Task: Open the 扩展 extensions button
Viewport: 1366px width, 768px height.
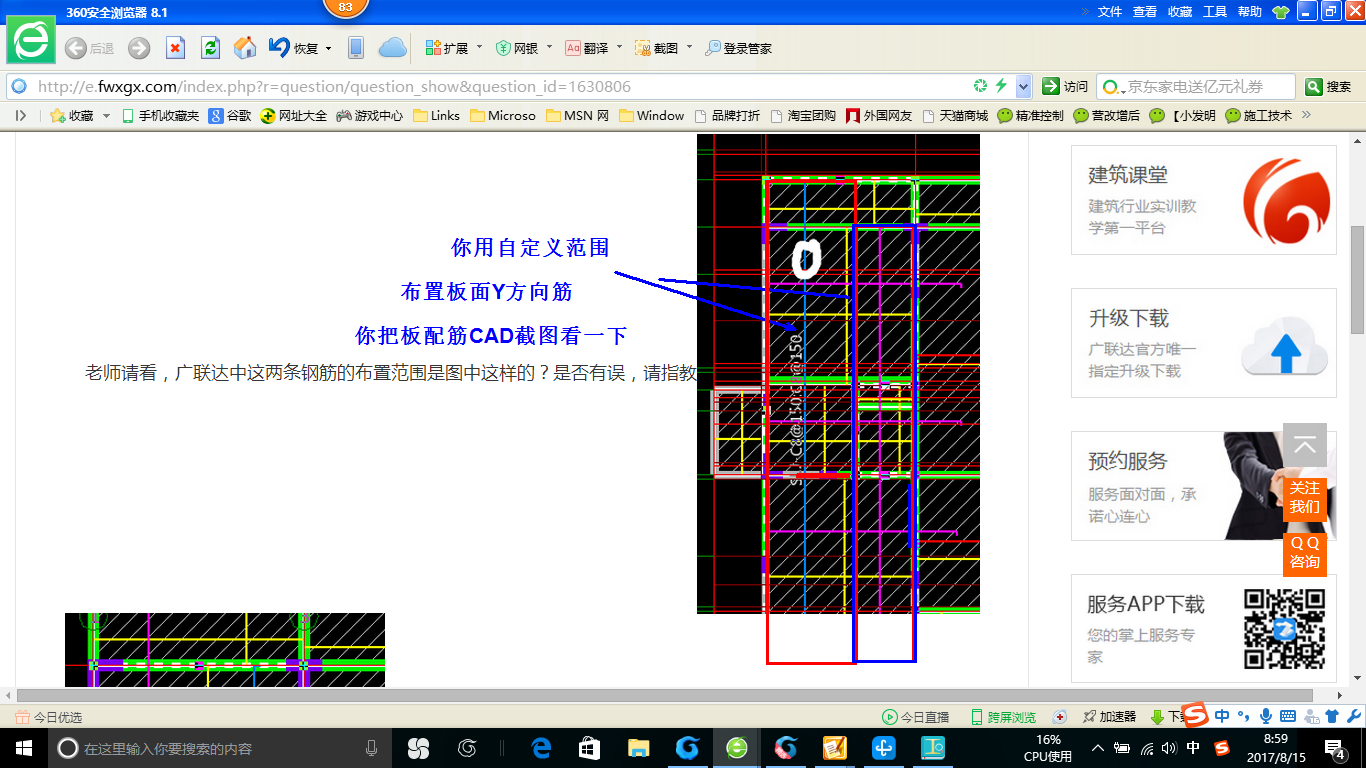Action: [x=446, y=48]
